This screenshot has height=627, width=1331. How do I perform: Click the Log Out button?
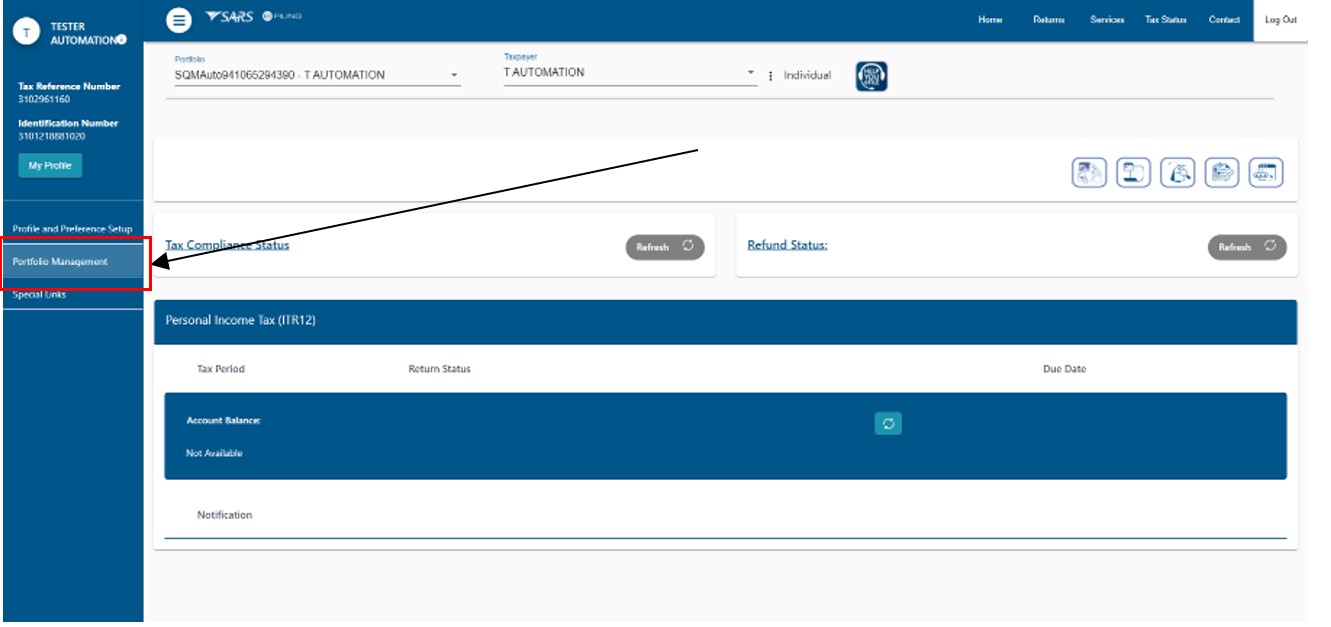pyautogui.click(x=1280, y=20)
